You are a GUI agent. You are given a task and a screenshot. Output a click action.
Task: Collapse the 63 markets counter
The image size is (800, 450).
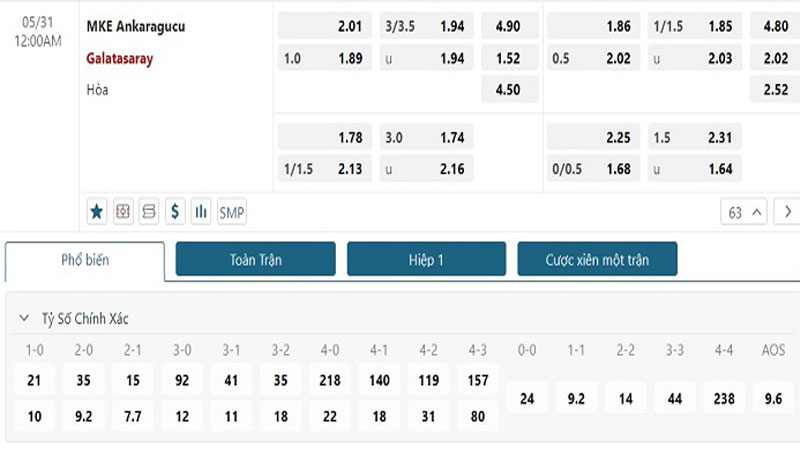744,212
